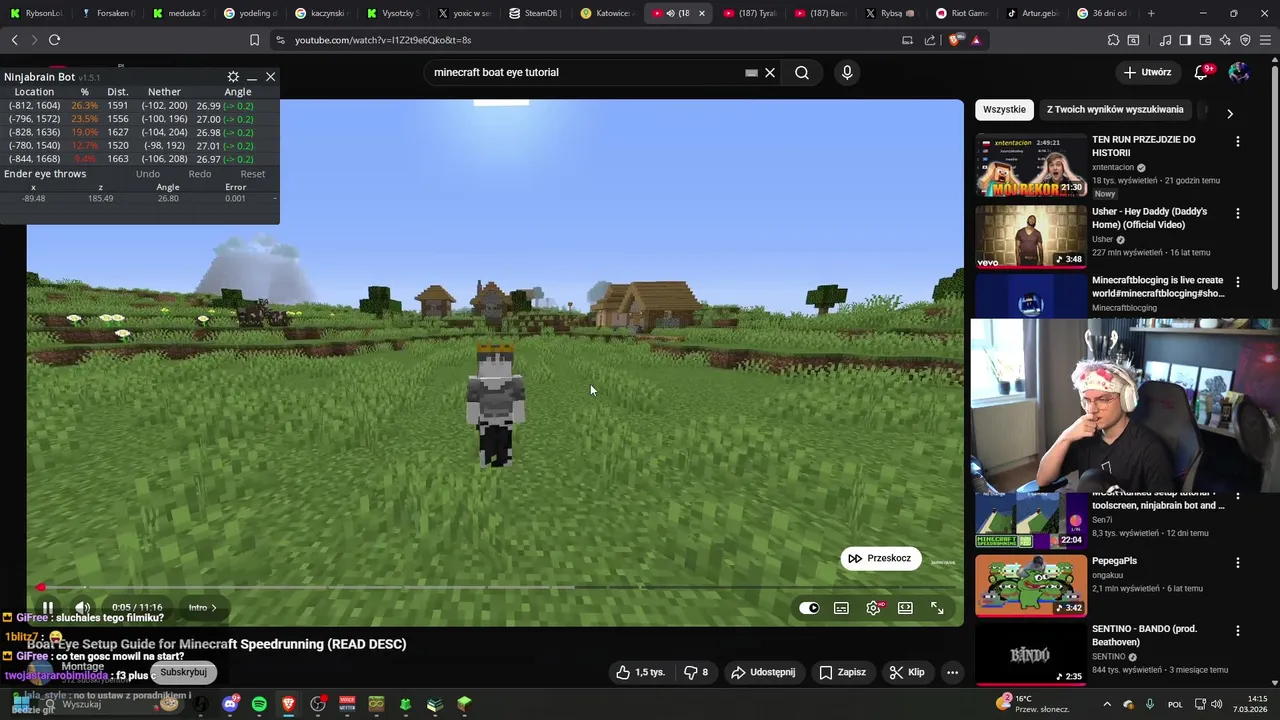Viewport: 1280px width, 720px height.
Task: Open more actions menu under the video
Action: [x=952, y=672]
